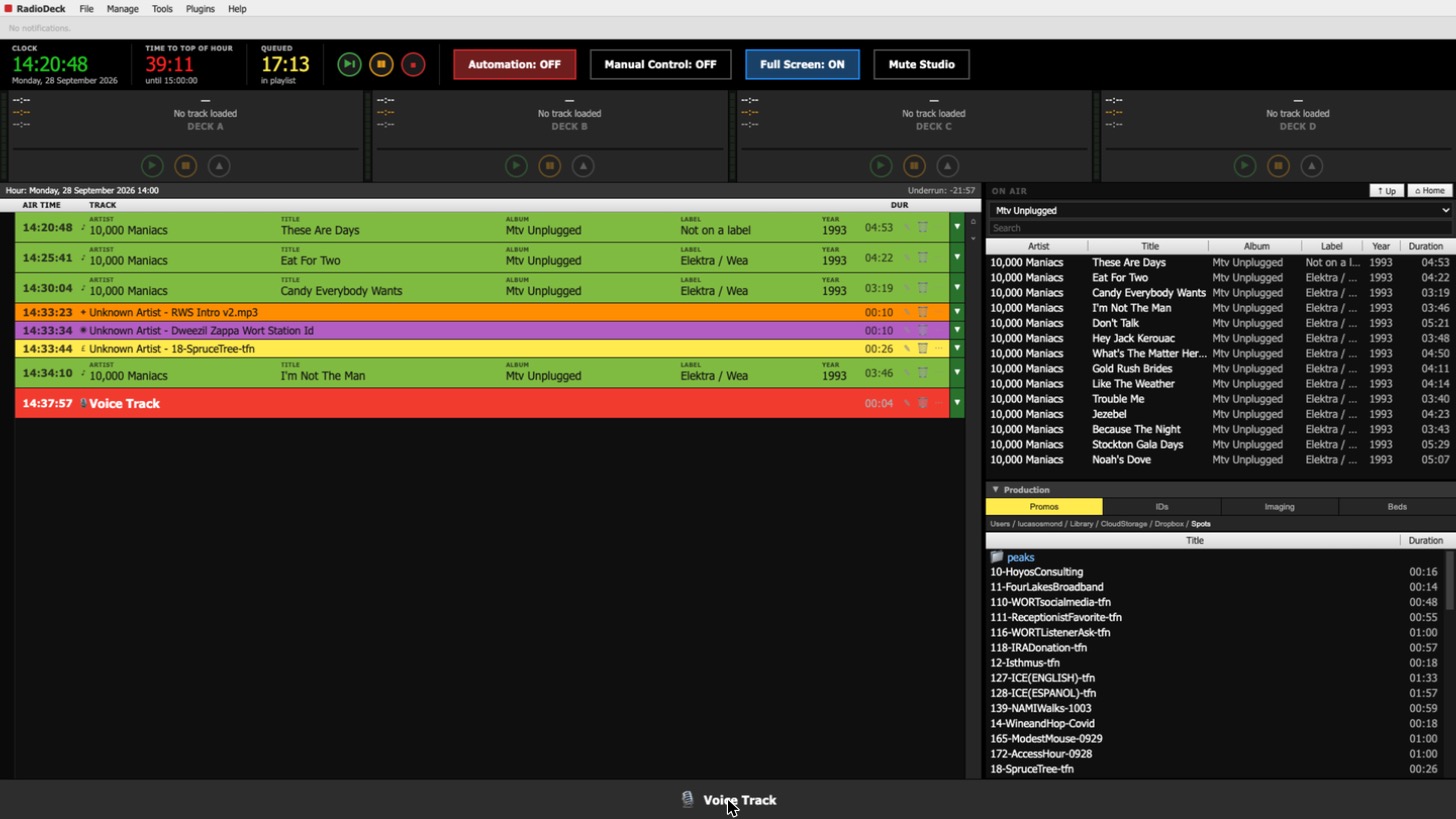
Task: Click Mute Studio
Action: (x=921, y=64)
